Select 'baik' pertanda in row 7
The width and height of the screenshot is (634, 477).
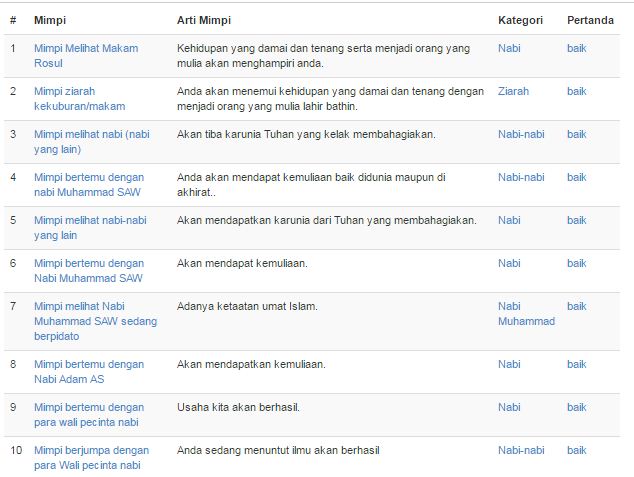pos(577,306)
